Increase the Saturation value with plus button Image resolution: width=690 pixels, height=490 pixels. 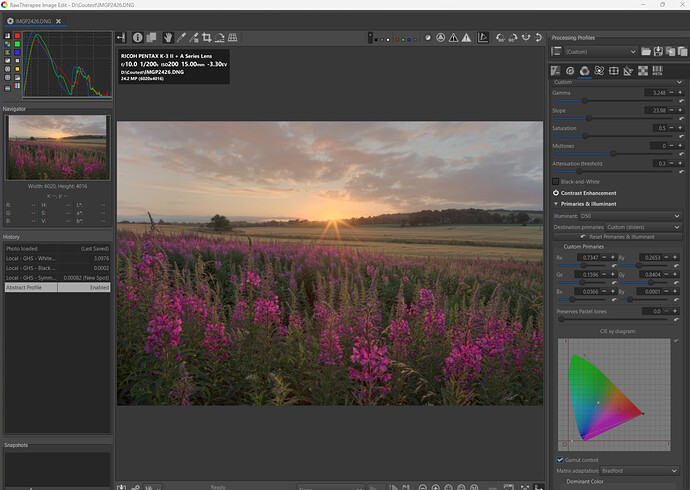[x=678, y=128]
